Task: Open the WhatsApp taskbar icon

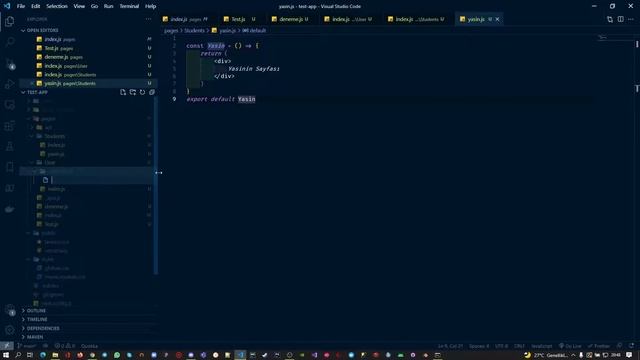Action: tap(117, 355)
